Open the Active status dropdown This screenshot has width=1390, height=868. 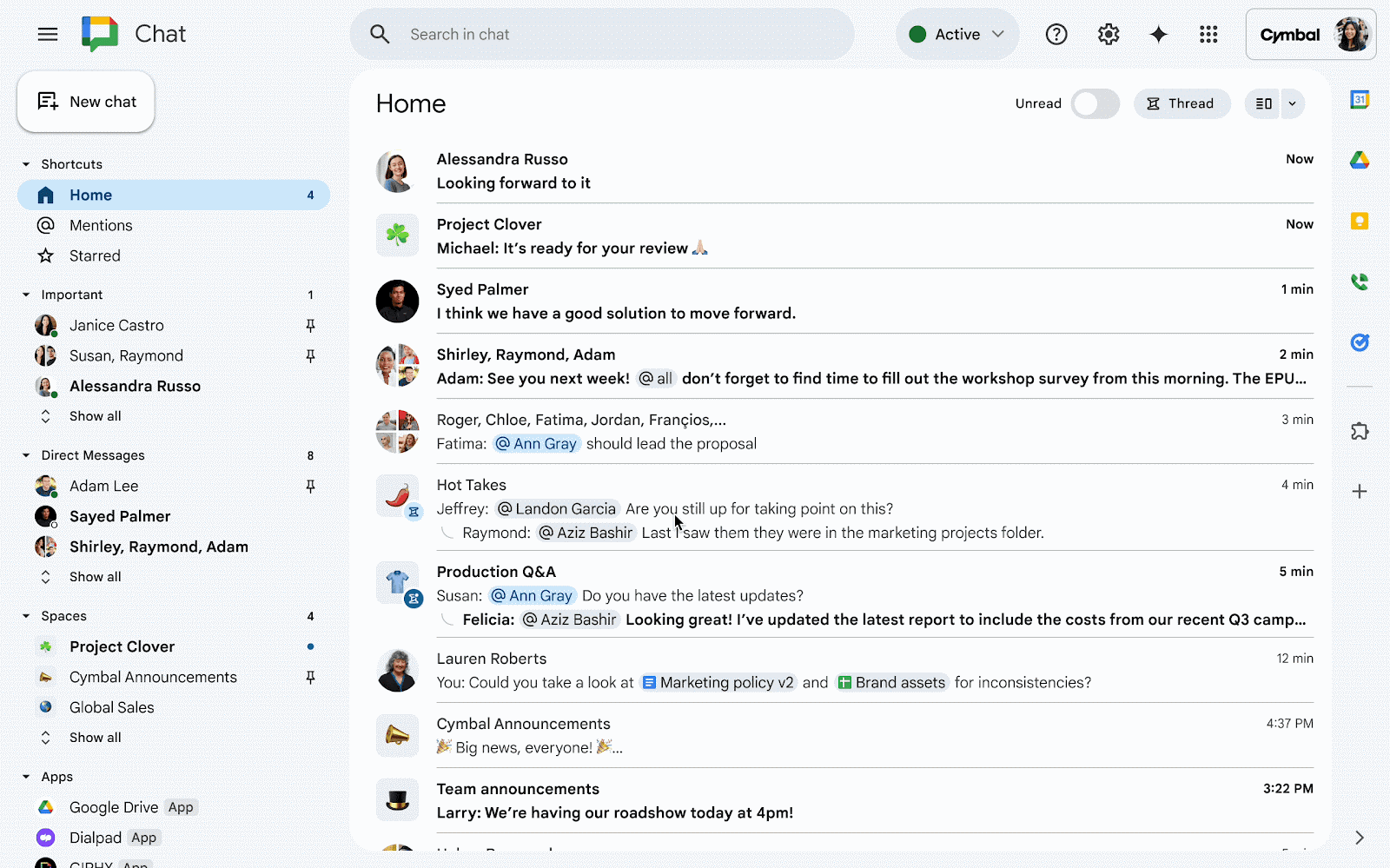point(956,34)
